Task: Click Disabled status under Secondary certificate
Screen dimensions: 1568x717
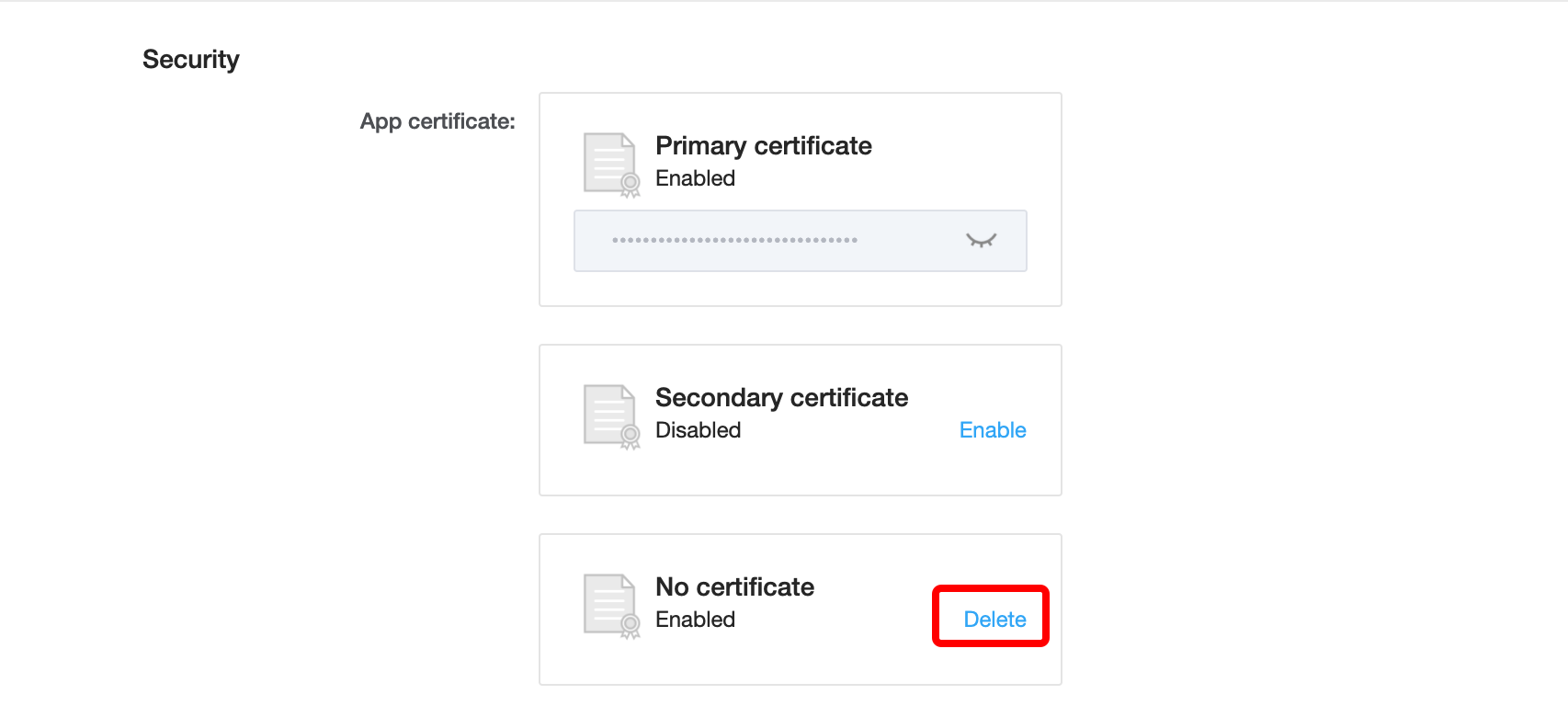Action: click(698, 430)
